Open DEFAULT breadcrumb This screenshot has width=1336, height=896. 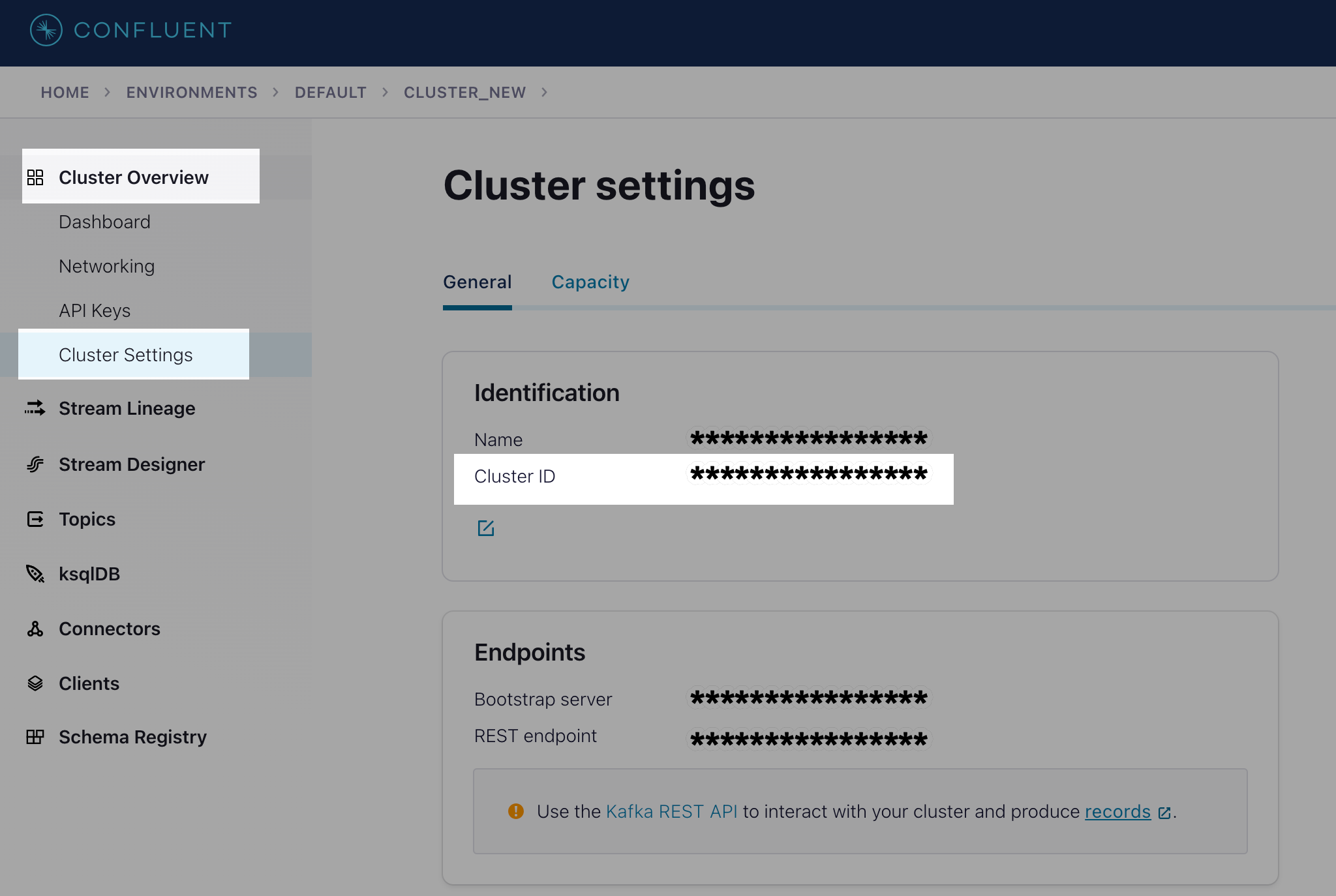pyautogui.click(x=331, y=93)
